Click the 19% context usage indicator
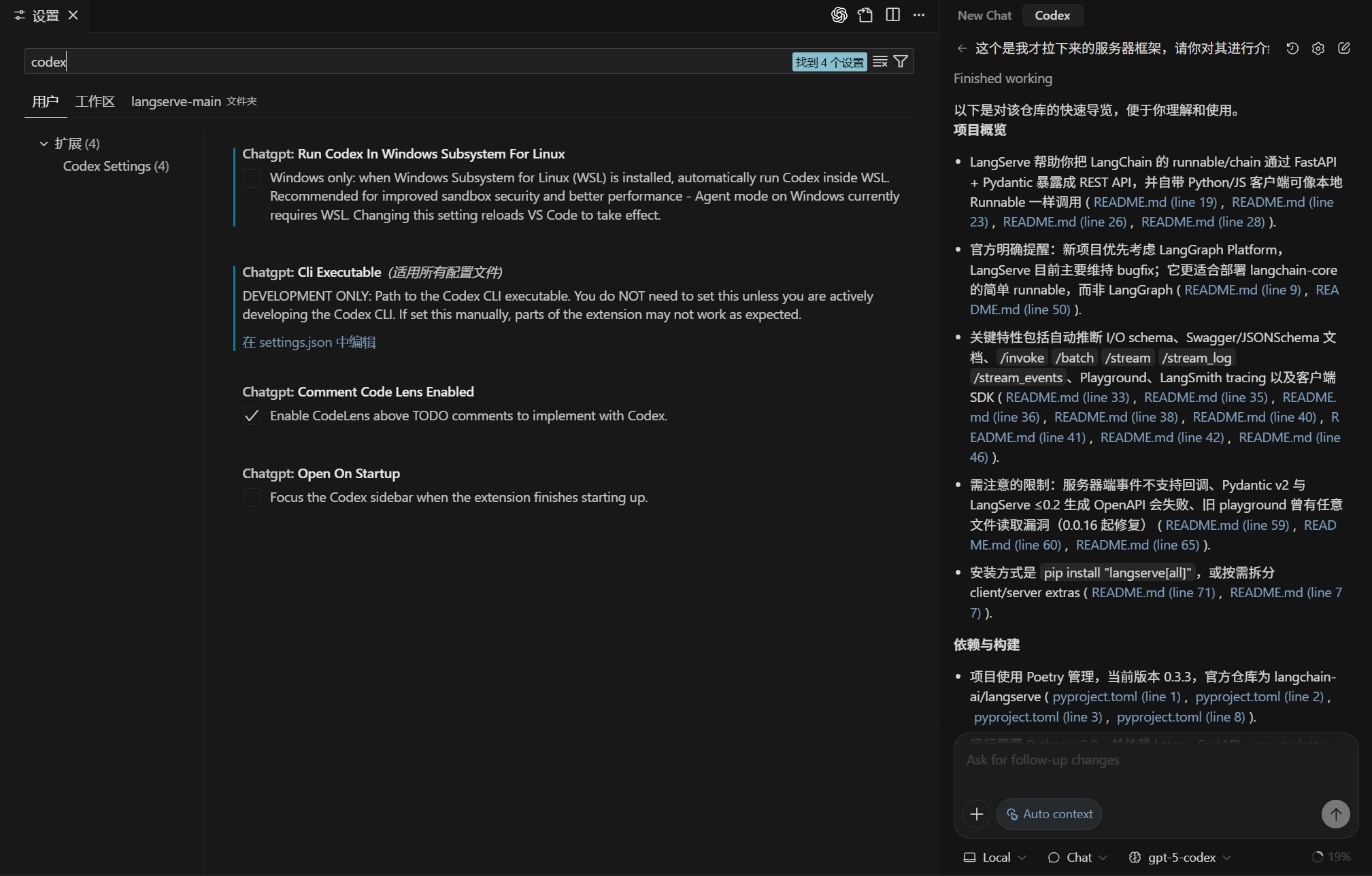 (x=1333, y=856)
